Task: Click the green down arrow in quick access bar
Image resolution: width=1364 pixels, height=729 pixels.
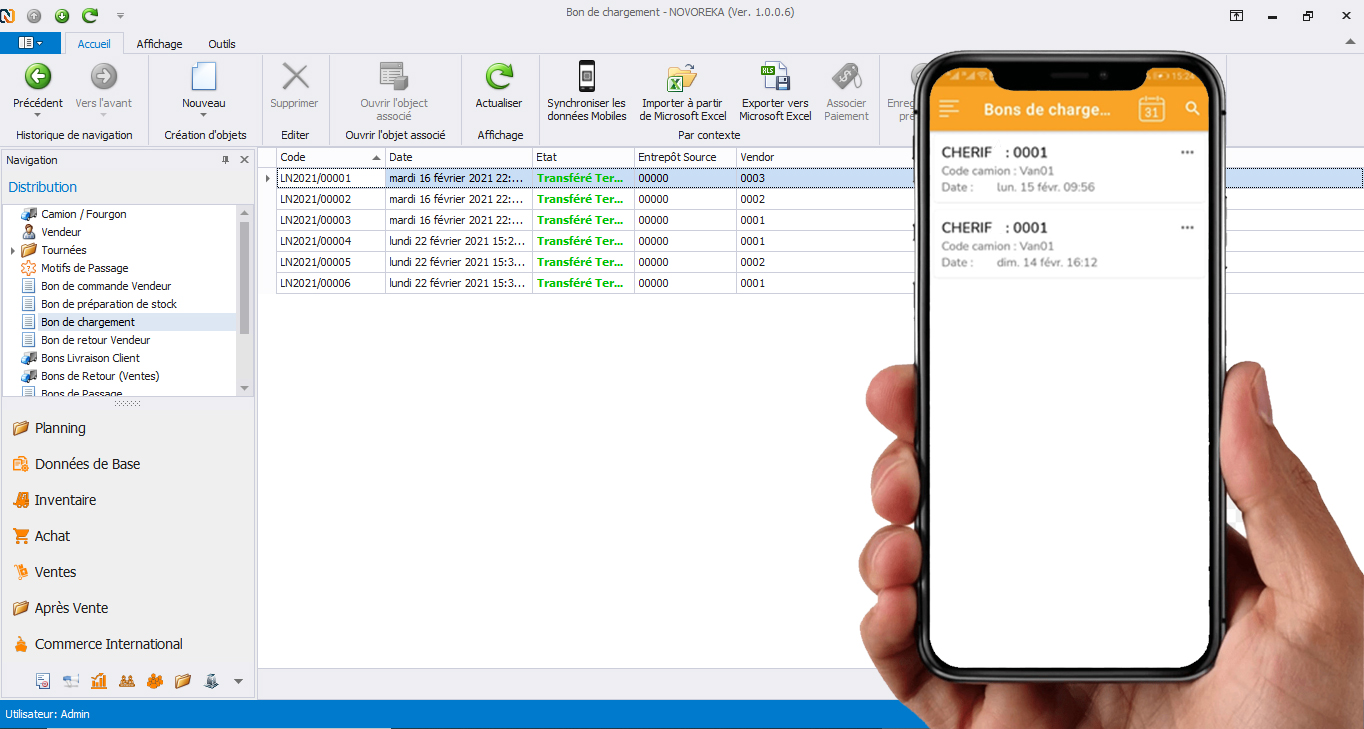Action: pyautogui.click(x=62, y=15)
